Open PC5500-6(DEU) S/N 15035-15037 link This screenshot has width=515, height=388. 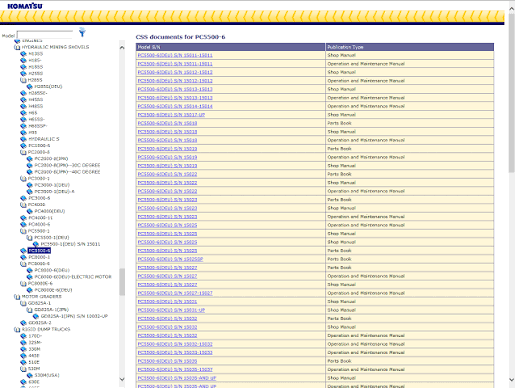point(175,370)
